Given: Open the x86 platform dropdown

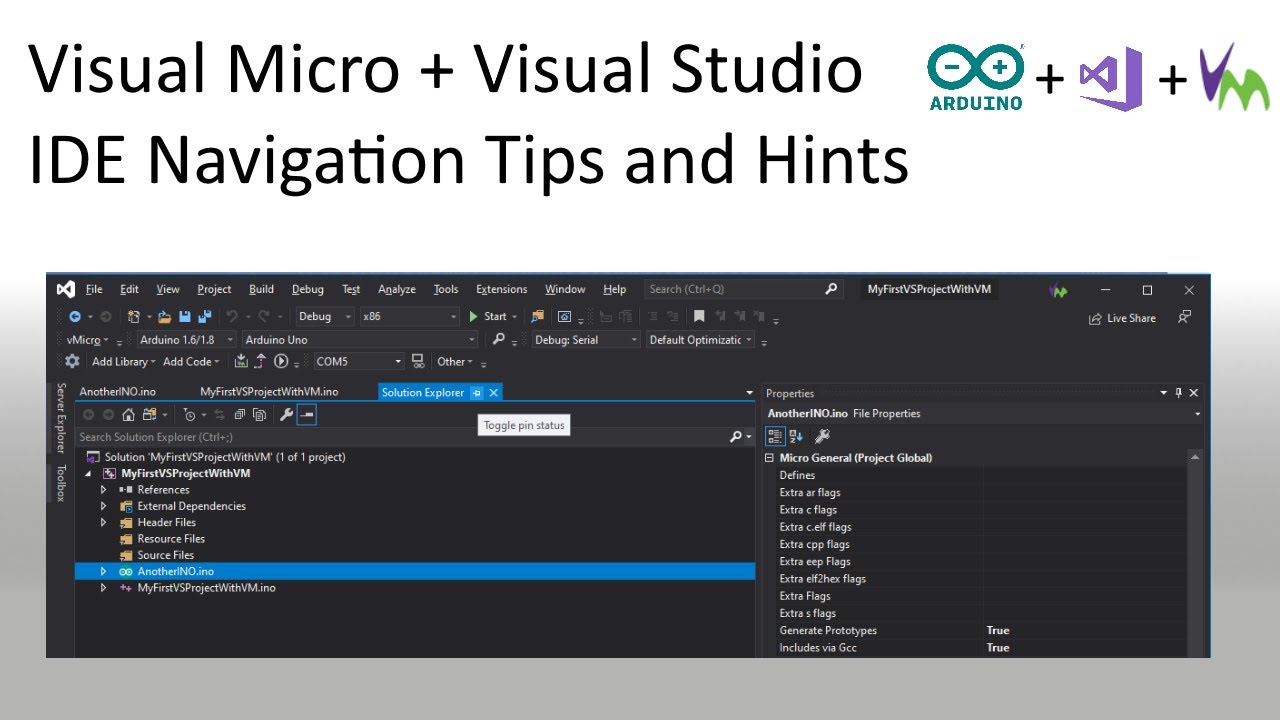Looking at the screenshot, I should coord(409,316).
